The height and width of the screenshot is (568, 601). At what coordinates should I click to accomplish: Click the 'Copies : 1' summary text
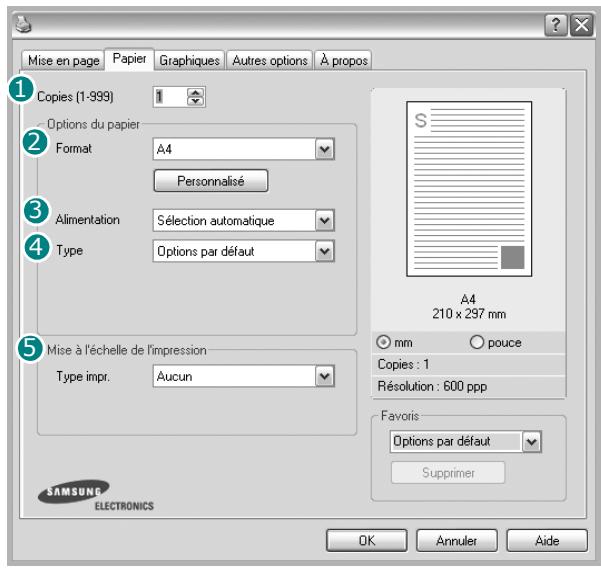(x=403, y=364)
